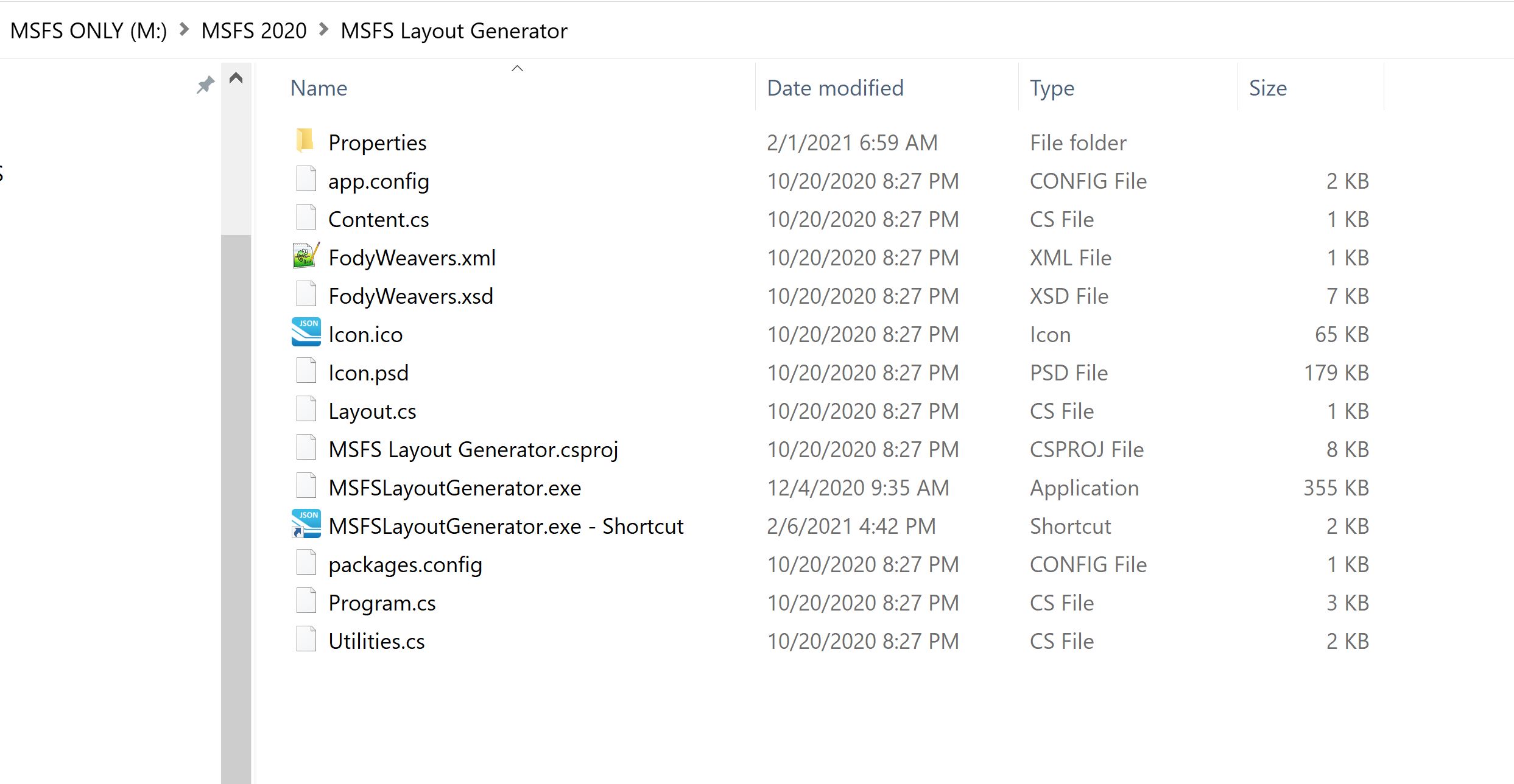Screen dimensions: 1514x784
Task: Select the Utilities.cs file name
Action: [x=376, y=642]
